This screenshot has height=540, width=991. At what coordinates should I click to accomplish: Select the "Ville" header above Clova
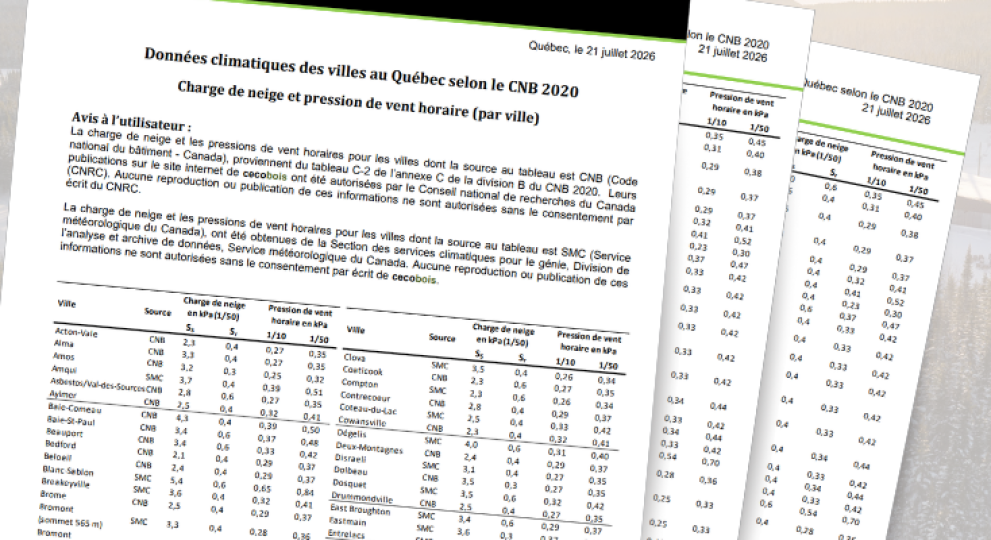tap(355, 329)
